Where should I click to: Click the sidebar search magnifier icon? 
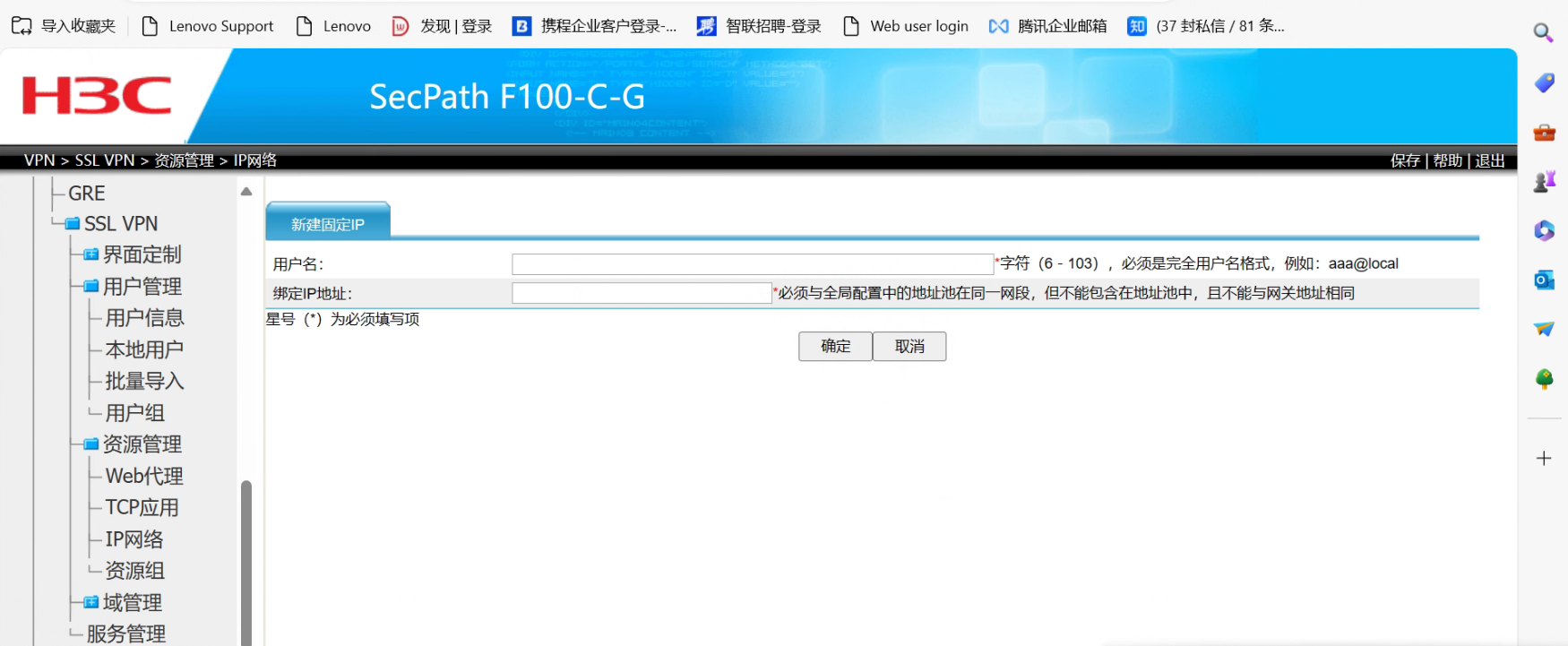[x=1543, y=33]
